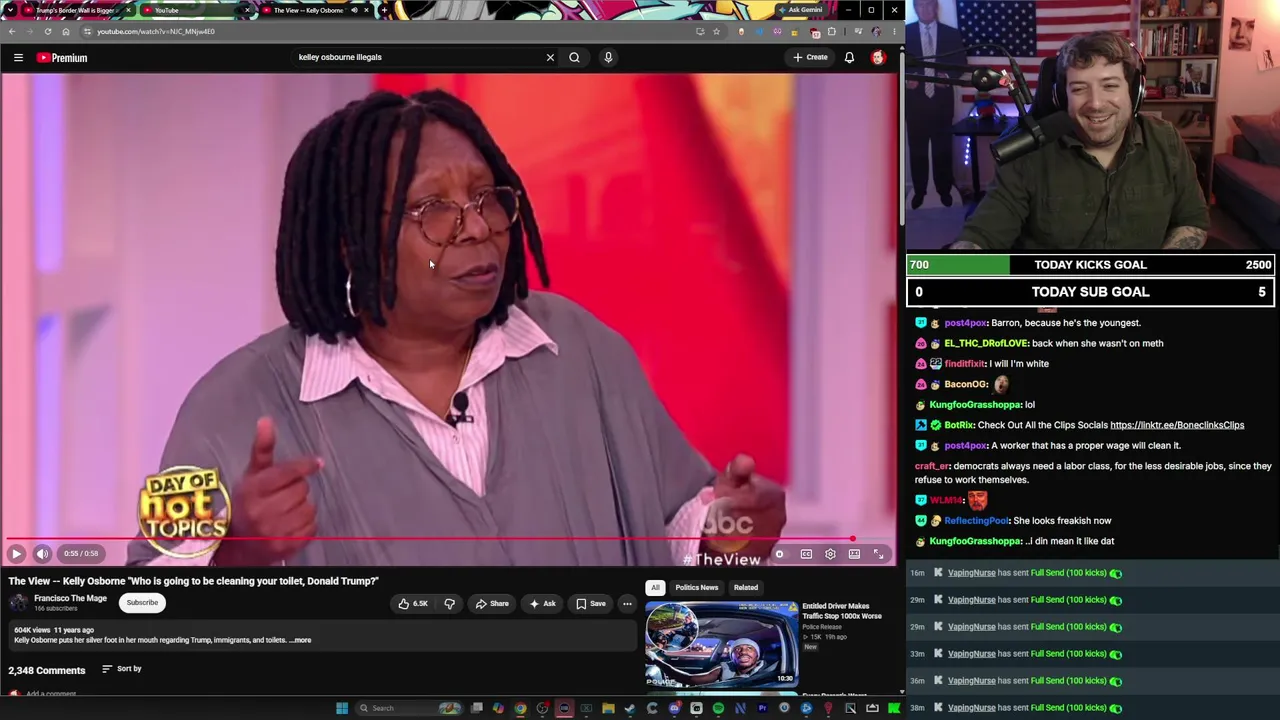The height and width of the screenshot is (720, 1280).
Task: Expand the description with '...more'
Action: point(301,640)
